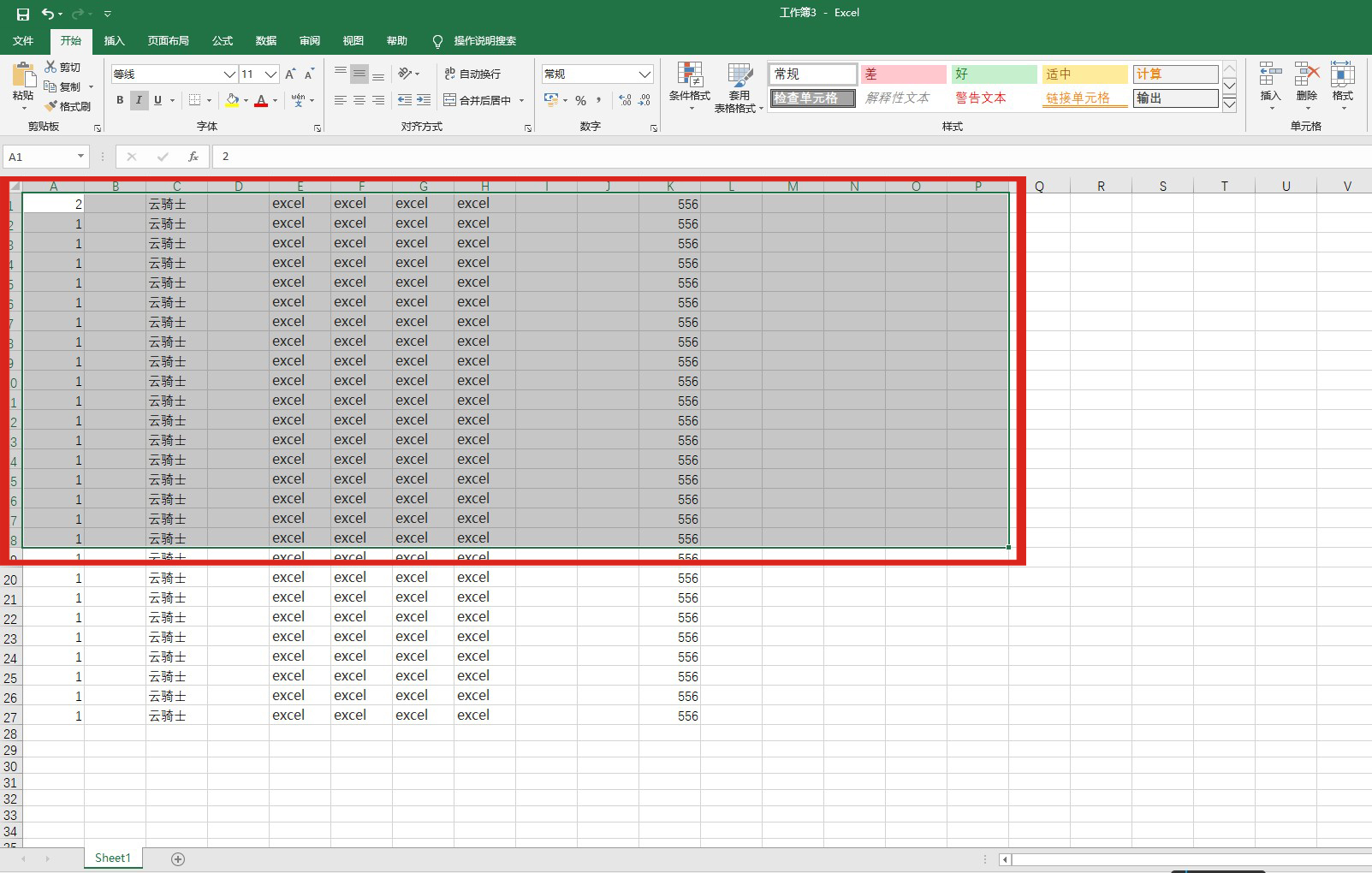
Task: Open the font dialog launcher in 字体 group
Action: point(318,128)
